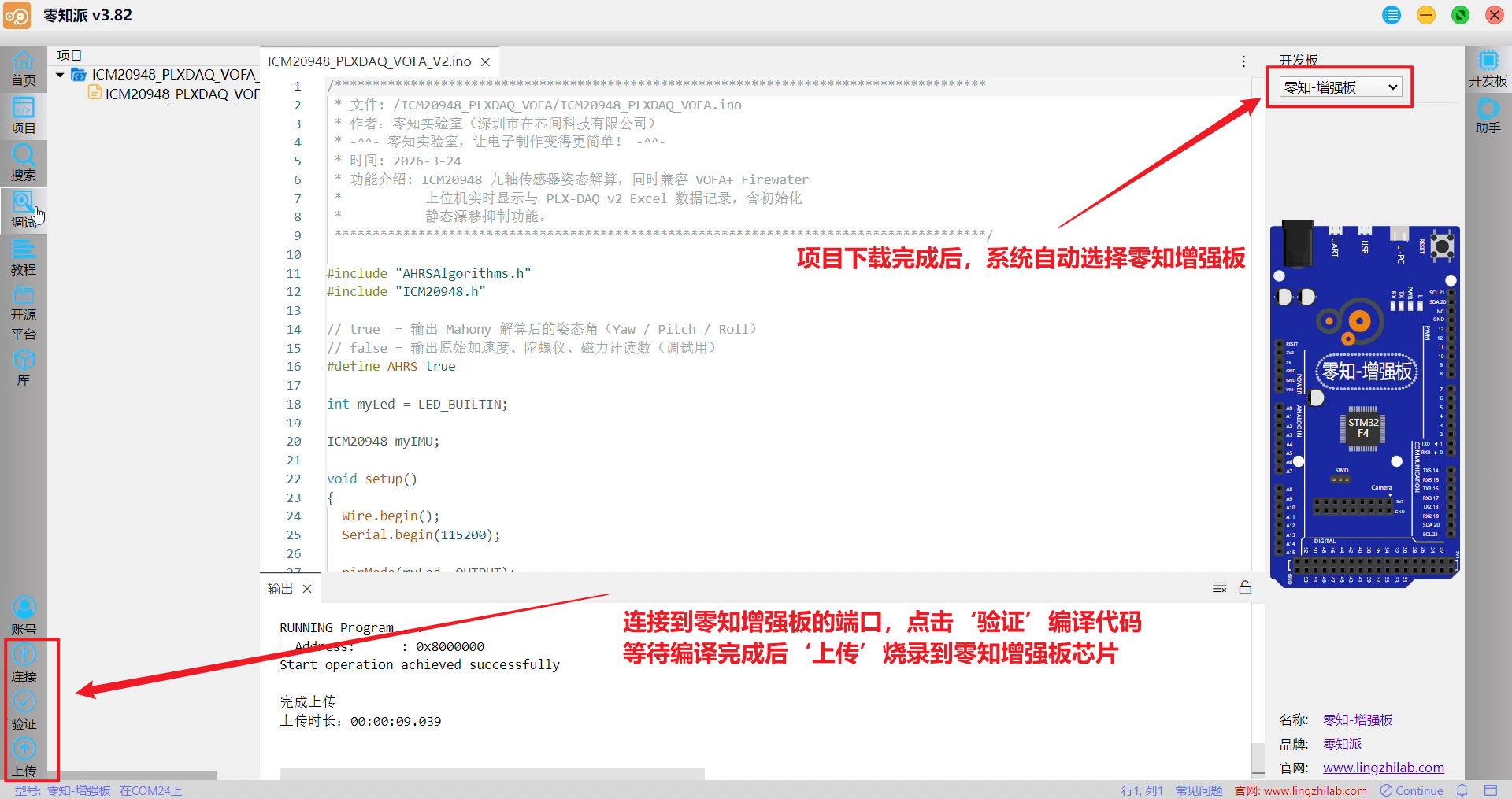
Task: Select the 输出 output tab
Action: click(280, 589)
